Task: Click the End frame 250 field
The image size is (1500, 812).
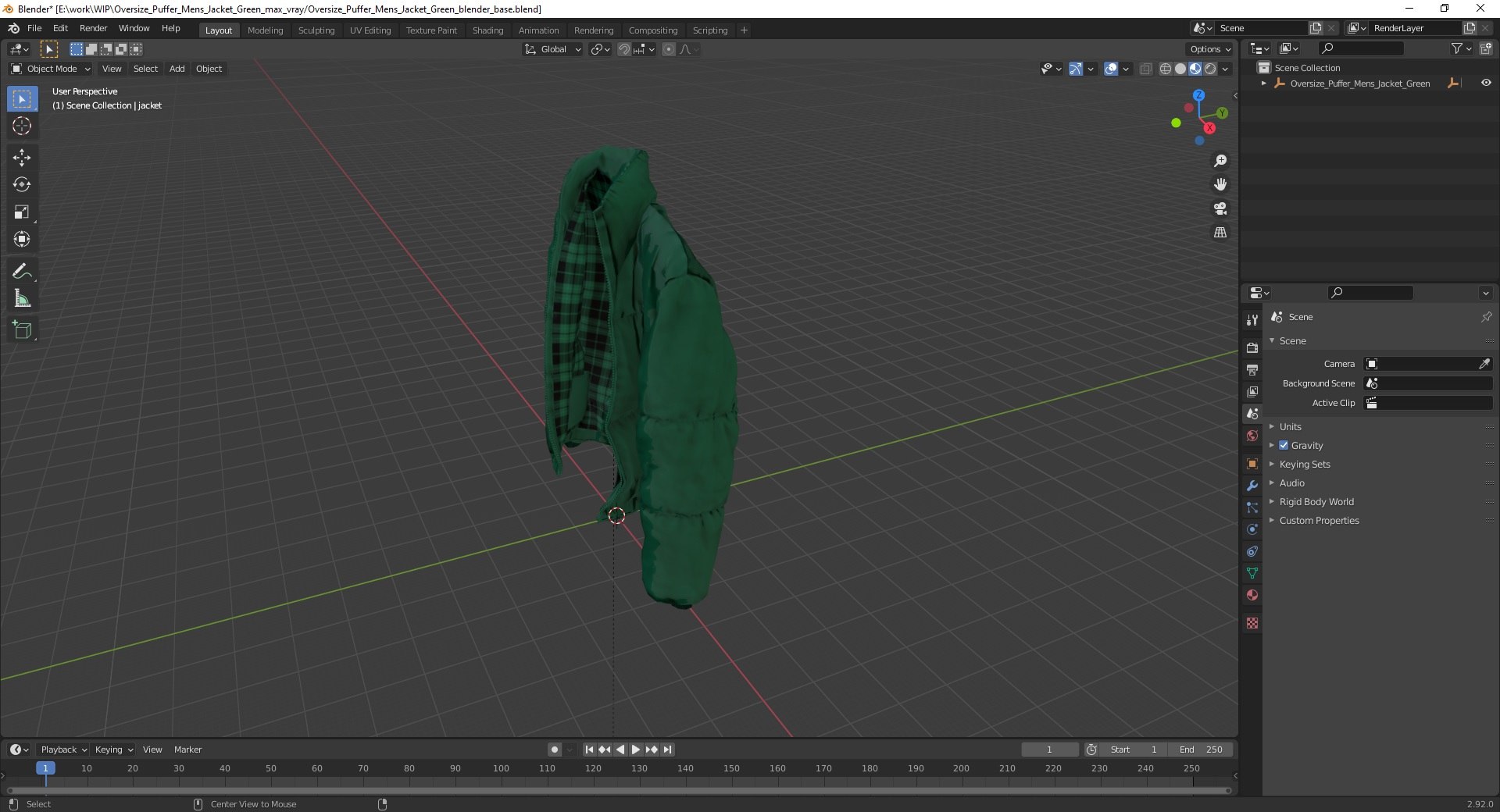Action: coord(1201,750)
